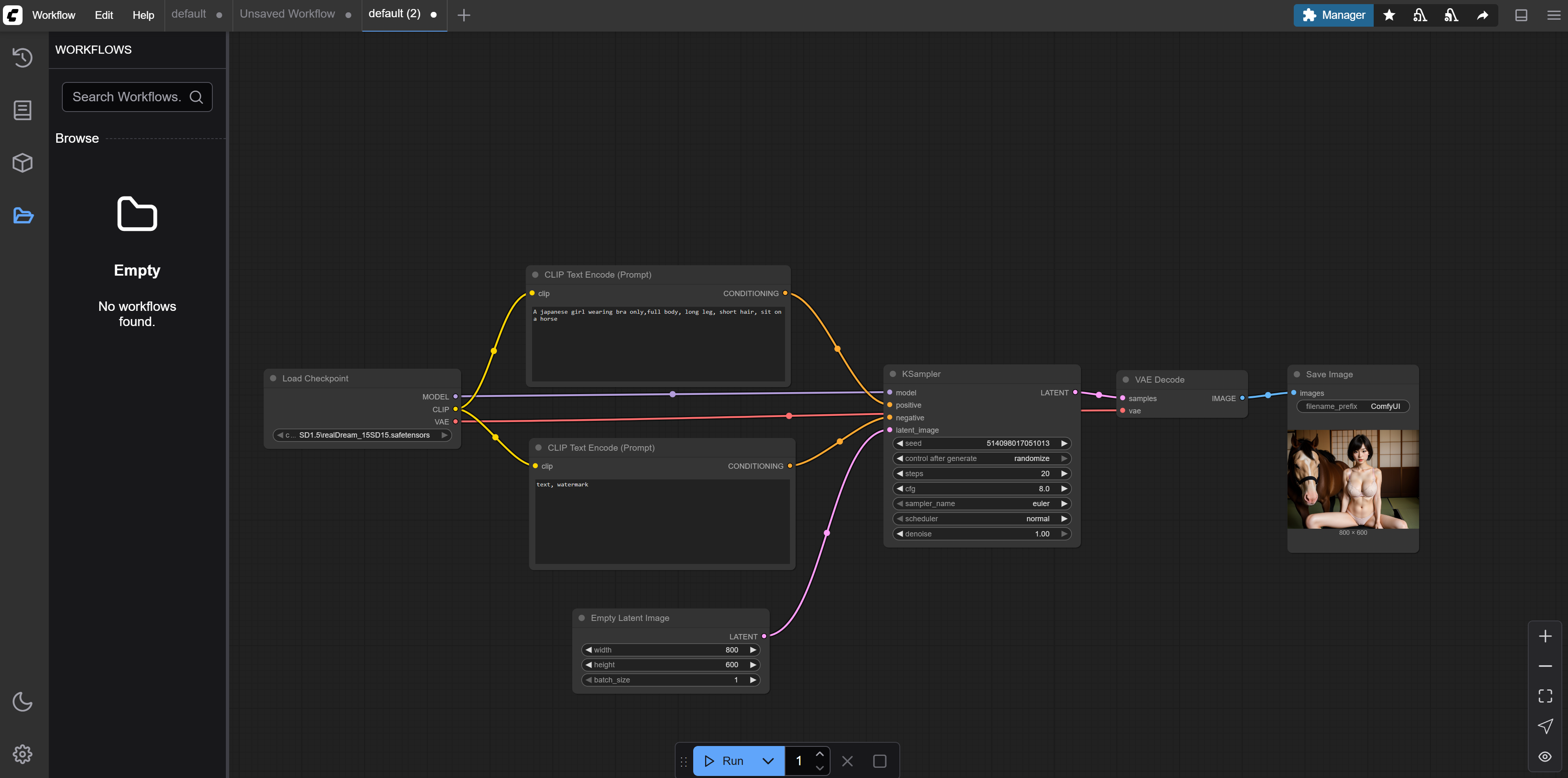This screenshot has height=778, width=1568.
Task: Open the hamburger menu icon
Action: pos(1553,15)
